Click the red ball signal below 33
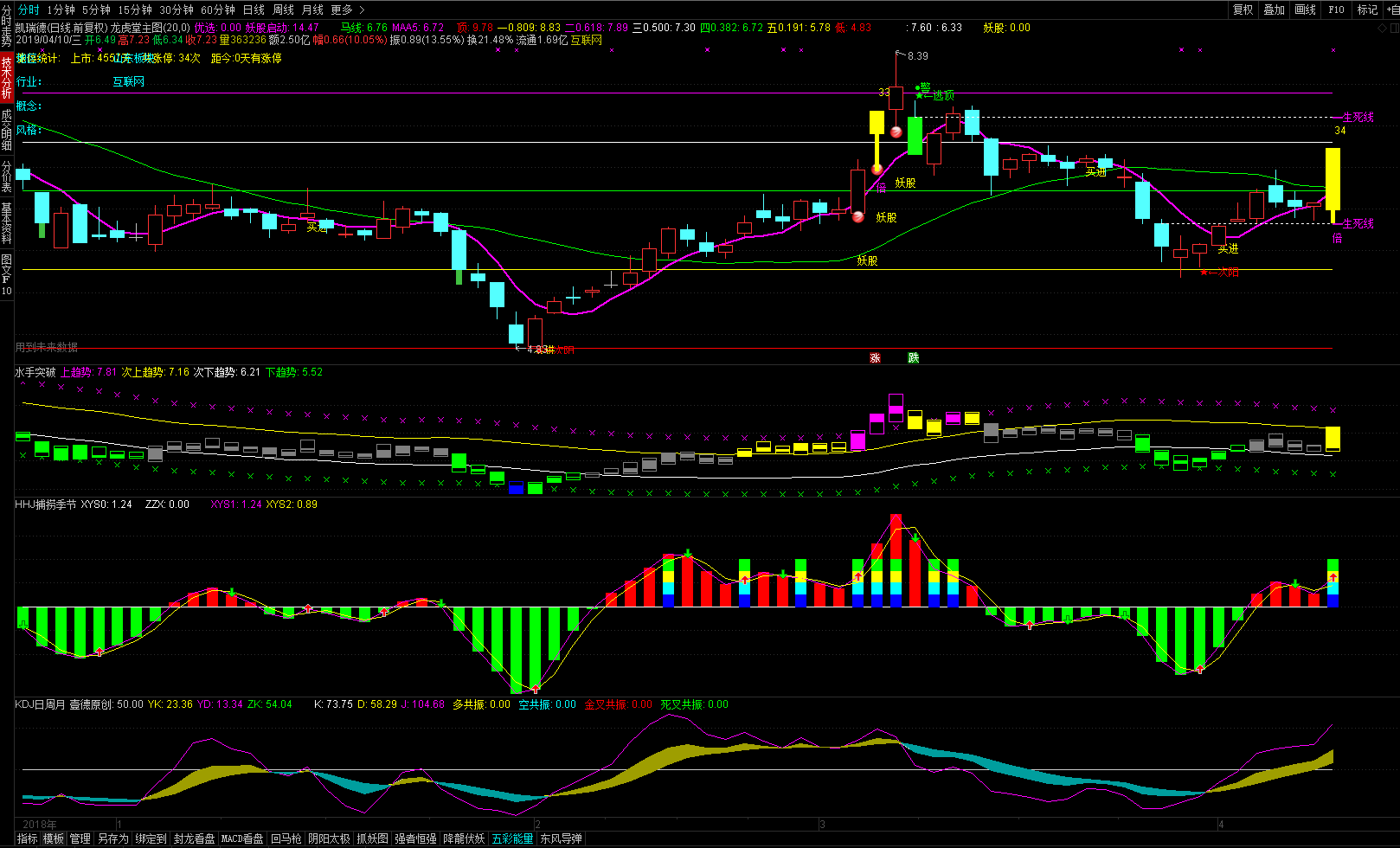1400x848 pixels. coord(896,132)
